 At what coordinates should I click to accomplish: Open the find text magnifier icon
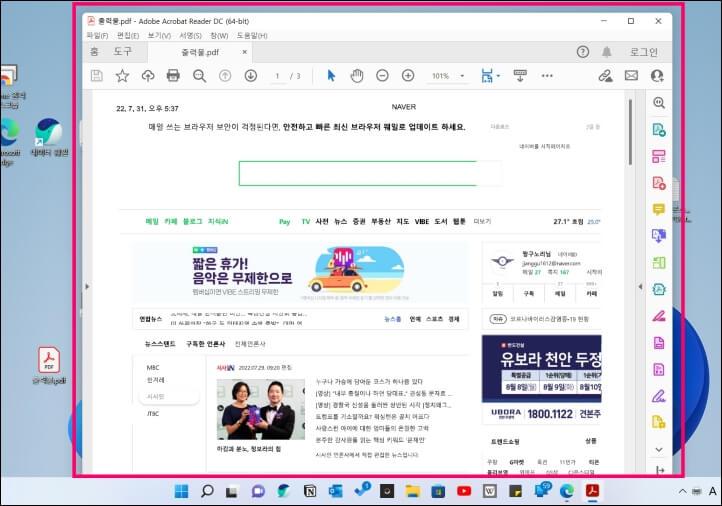click(199, 76)
